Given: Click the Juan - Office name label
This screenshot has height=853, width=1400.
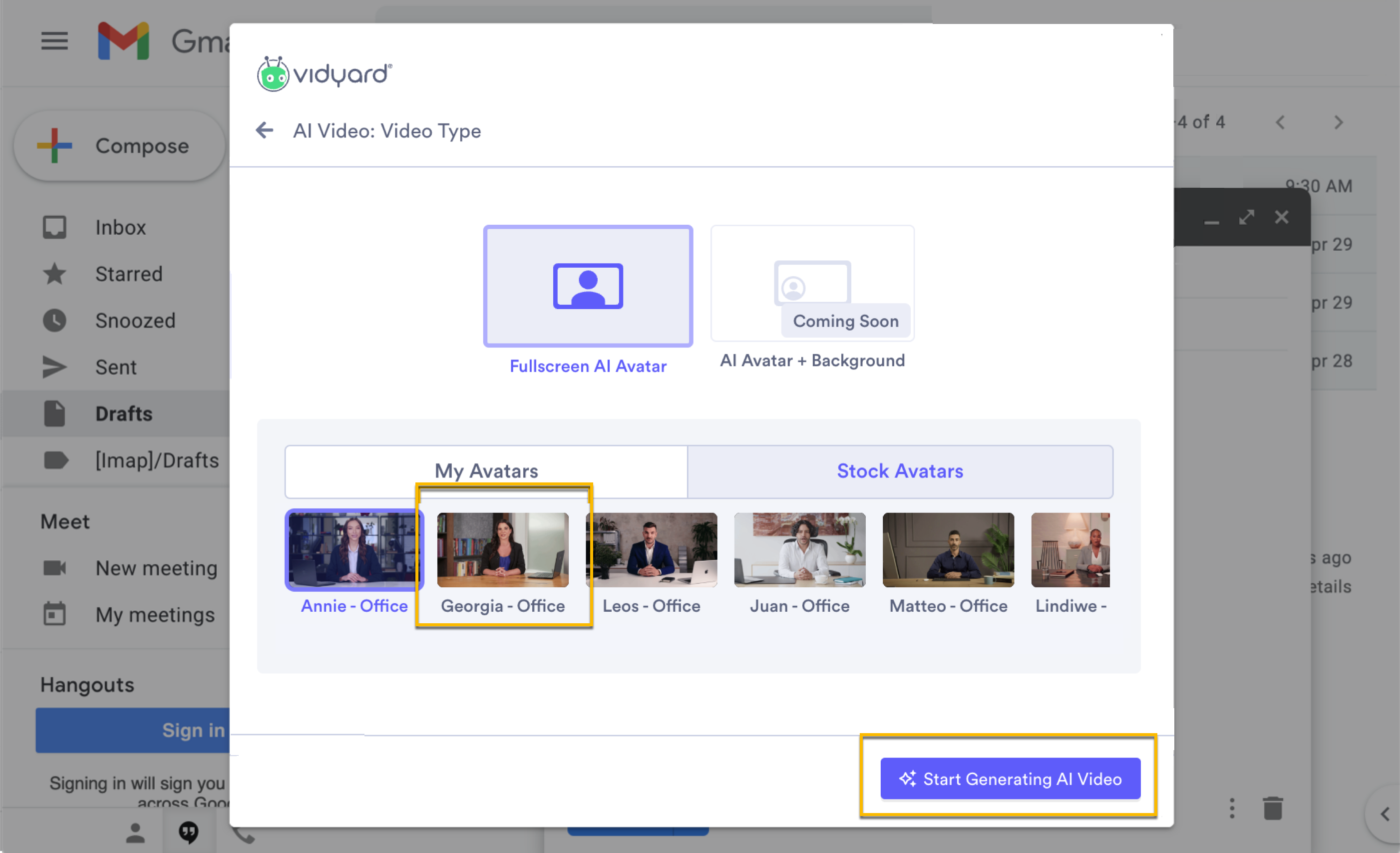Looking at the screenshot, I should pos(800,606).
